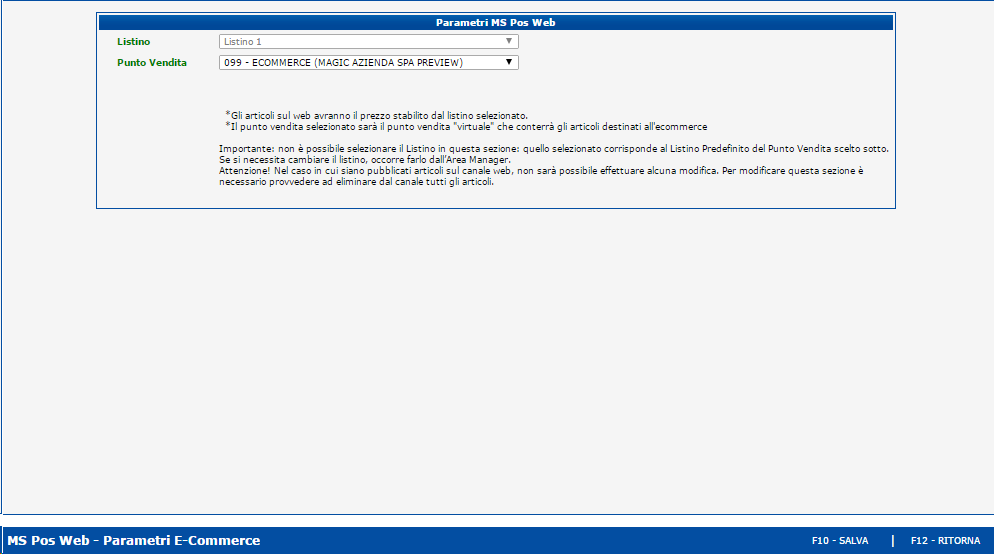The width and height of the screenshot is (994, 554).
Task: Click the MS Pos Web - Parametri E-Commerce title
Action: [134, 541]
